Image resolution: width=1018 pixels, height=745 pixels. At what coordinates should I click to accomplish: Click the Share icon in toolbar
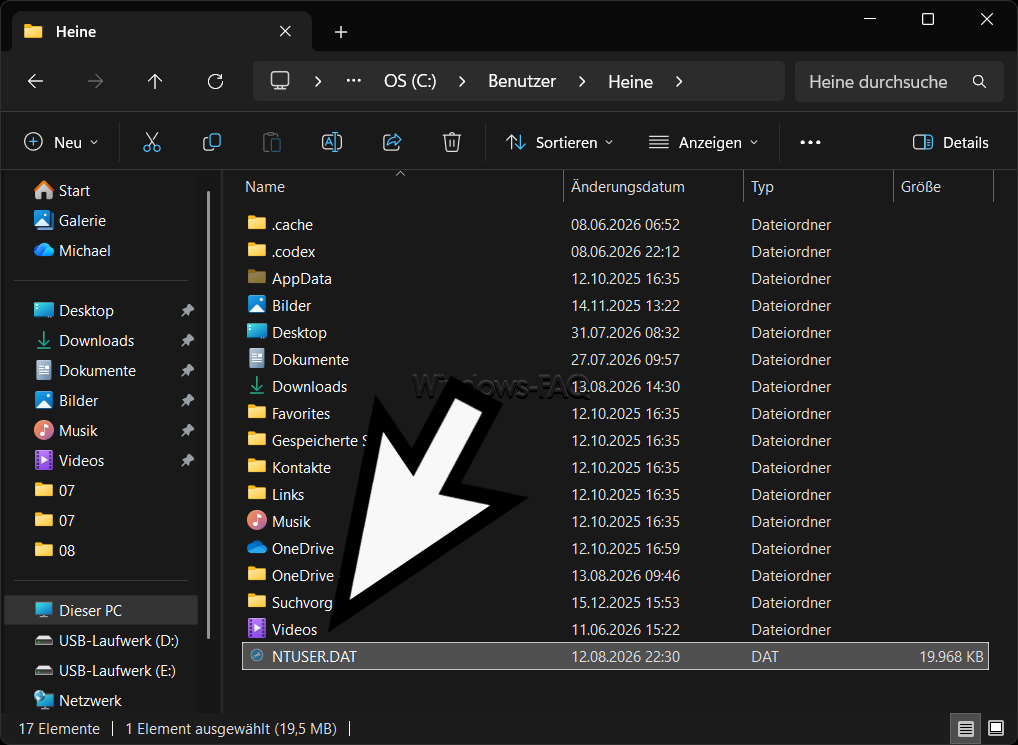tap(392, 142)
